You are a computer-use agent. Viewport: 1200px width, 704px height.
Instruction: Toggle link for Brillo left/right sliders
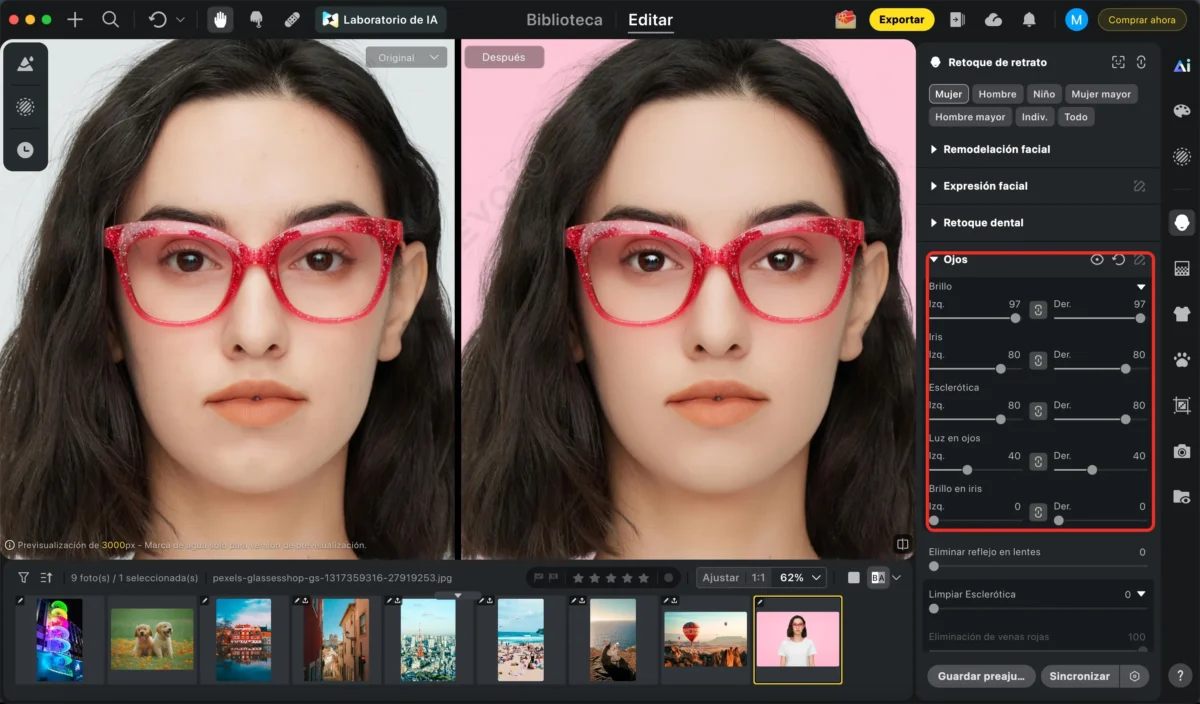(x=1038, y=310)
